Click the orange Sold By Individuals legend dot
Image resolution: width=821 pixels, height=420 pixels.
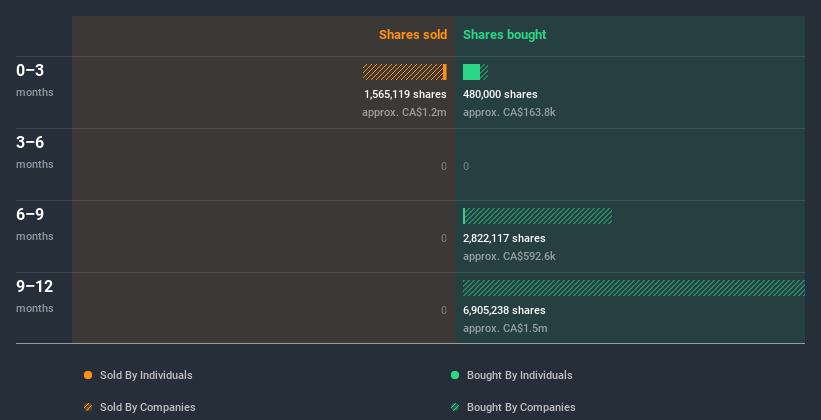88,375
